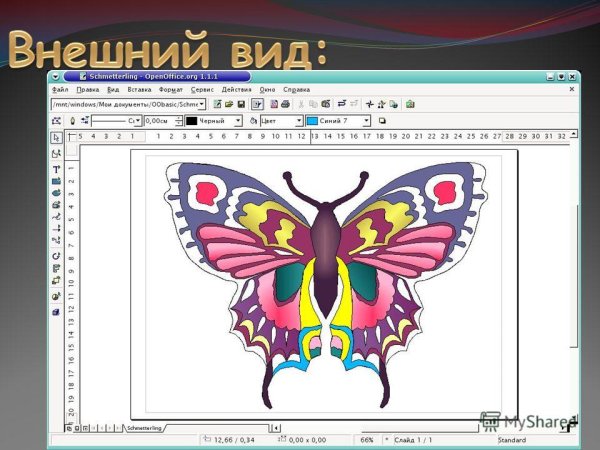Export directly as PDF icon
600x450 pixels.
point(274,104)
